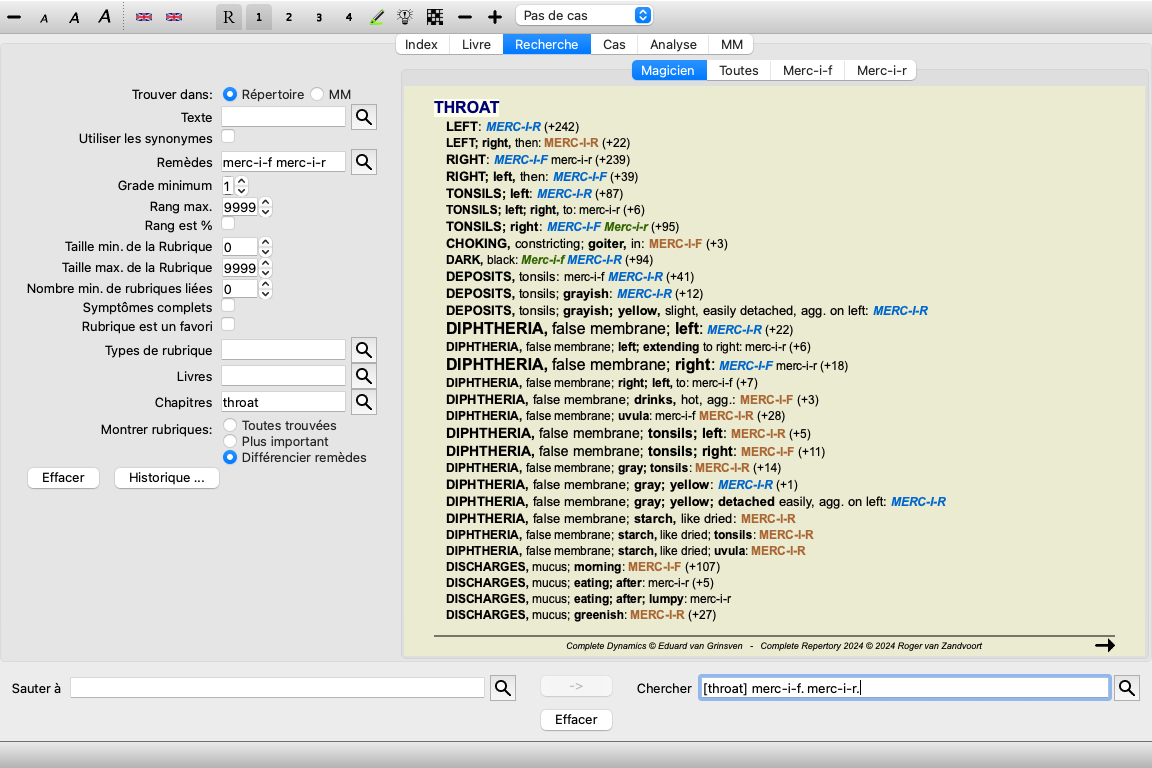Click the search icon next to Chercher field
This screenshot has height=768, width=1152.
coord(1126,688)
